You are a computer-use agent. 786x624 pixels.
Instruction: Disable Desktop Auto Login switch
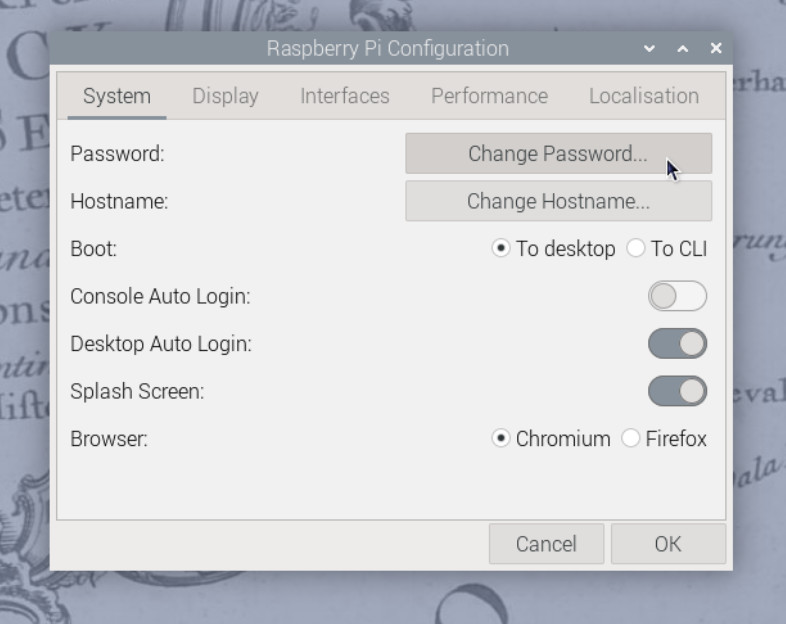point(677,344)
